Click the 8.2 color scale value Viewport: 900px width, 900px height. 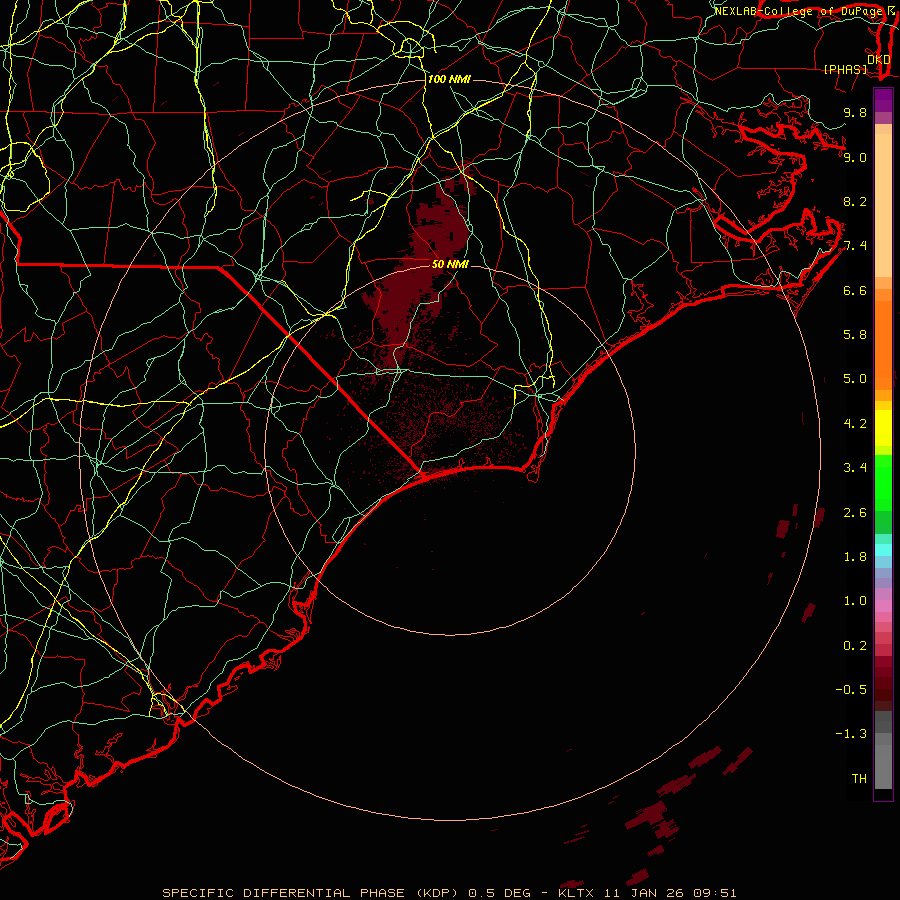coord(855,201)
